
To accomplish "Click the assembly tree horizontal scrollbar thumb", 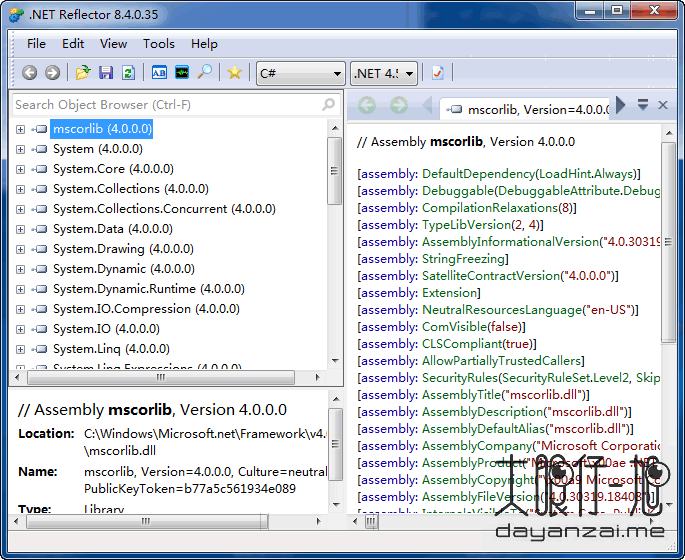I will (161, 377).
